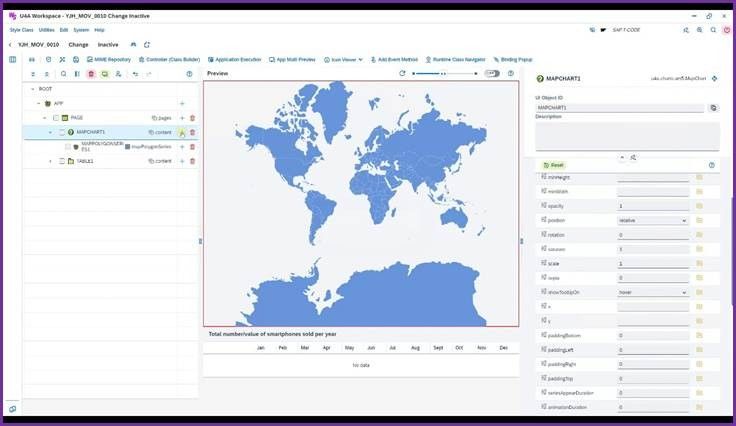Add child to TABLE1 node

pyautogui.click(x=182, y=161)
